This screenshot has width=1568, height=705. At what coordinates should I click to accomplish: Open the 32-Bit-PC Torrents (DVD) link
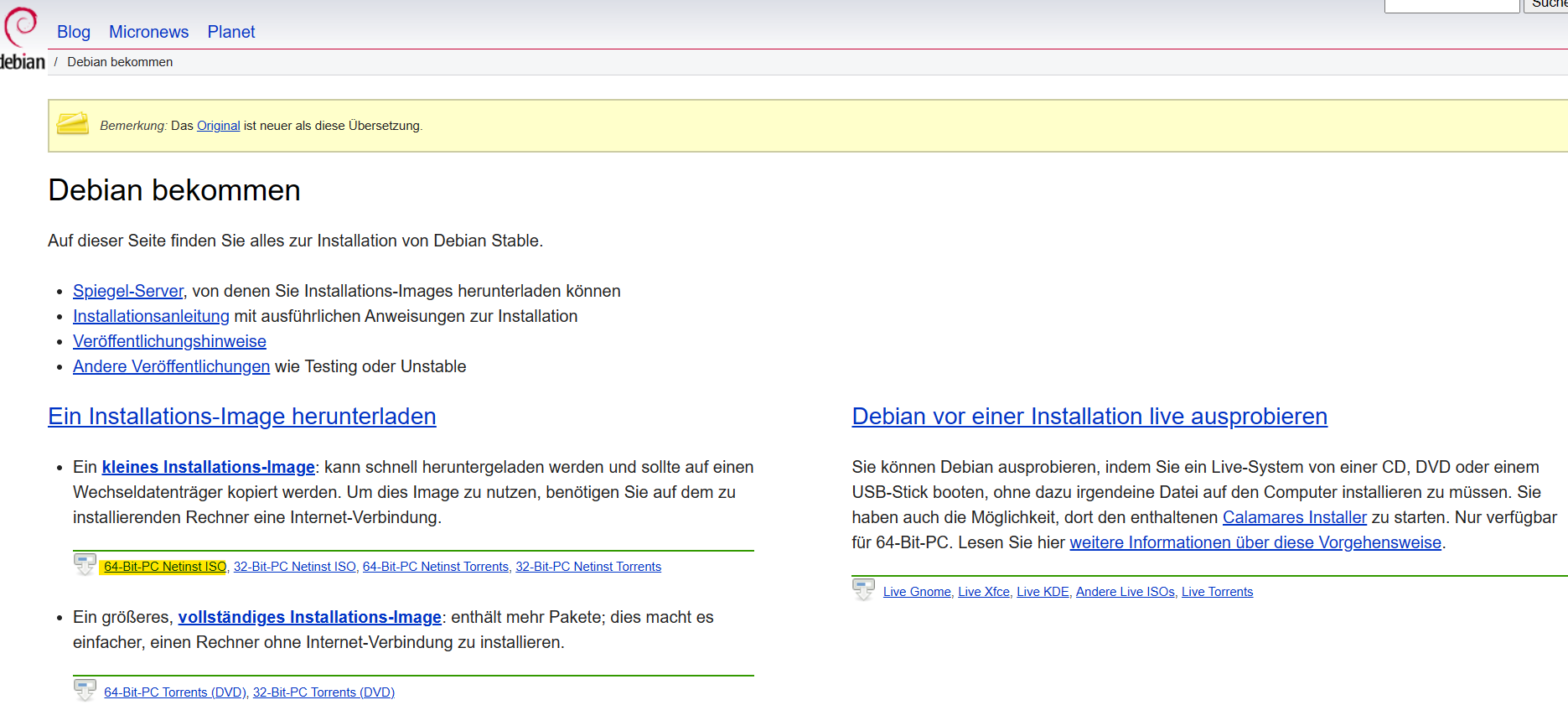323,692
